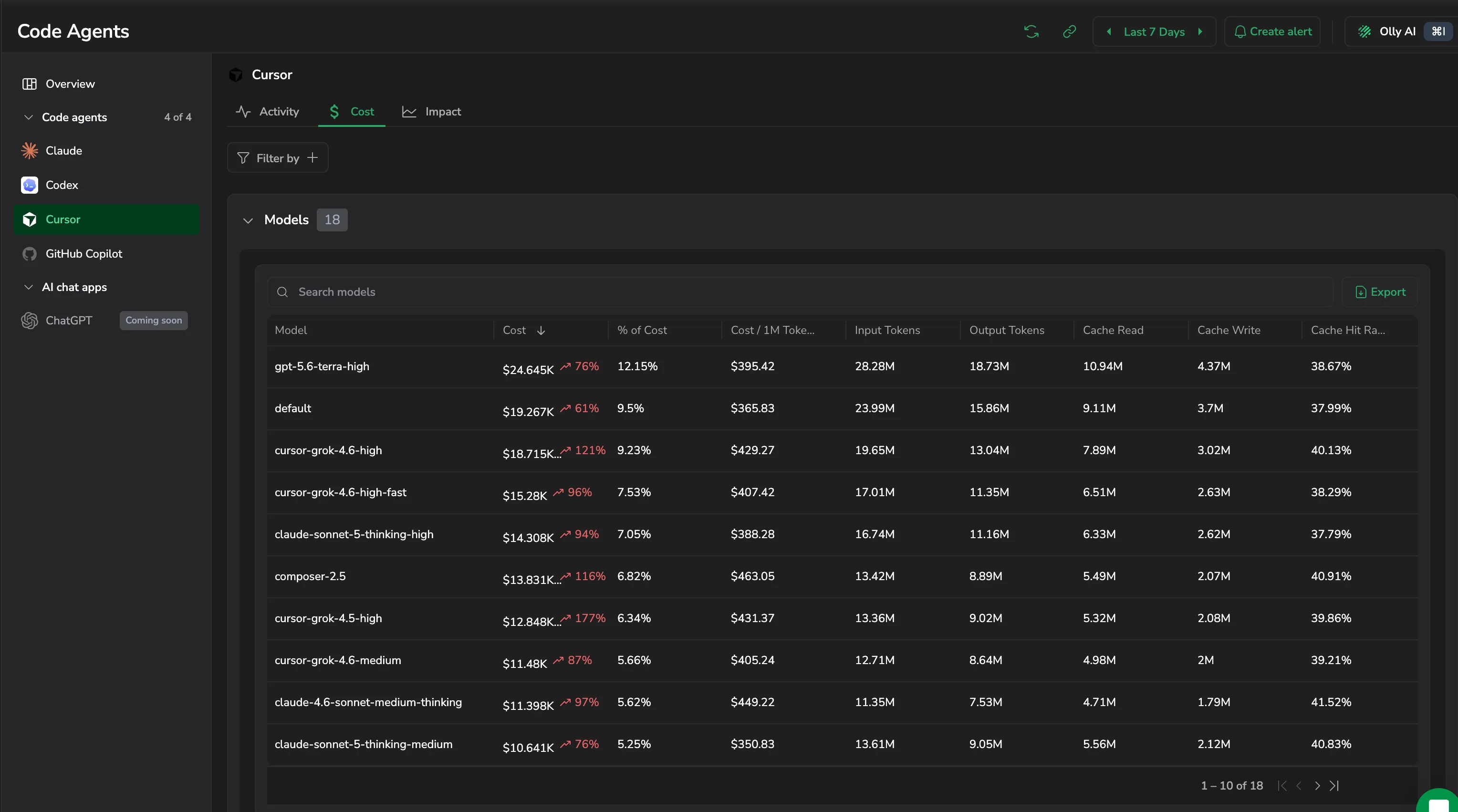Collapse the Models panel chevron
This screenshot has width=1458, height=812.
click(x=248, y=220)
